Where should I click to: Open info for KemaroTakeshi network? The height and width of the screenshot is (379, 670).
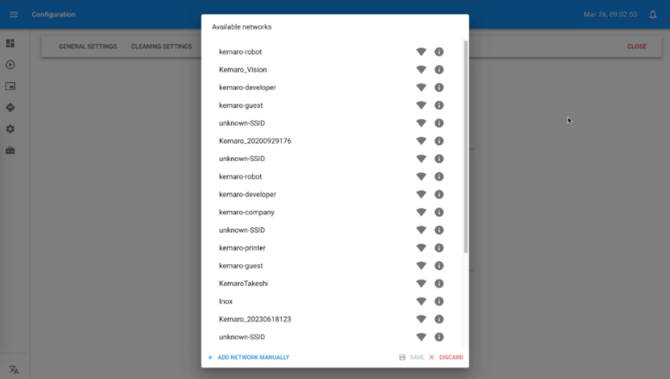pyautogui.click(x=439, y=284)
